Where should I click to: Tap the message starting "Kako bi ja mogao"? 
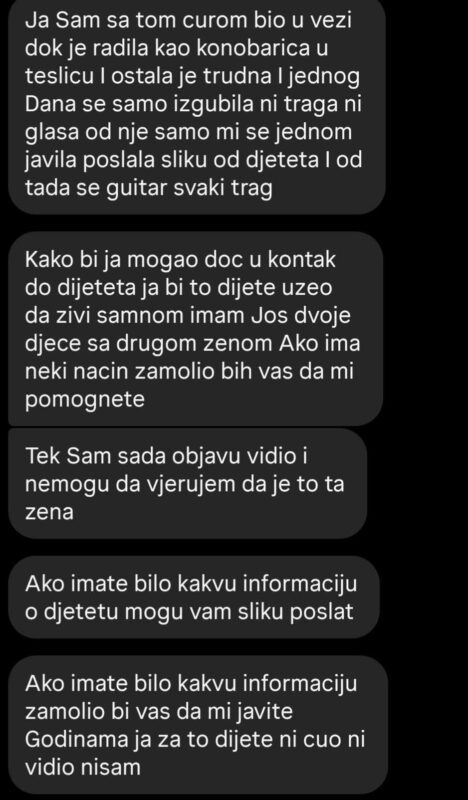[195, 329]
